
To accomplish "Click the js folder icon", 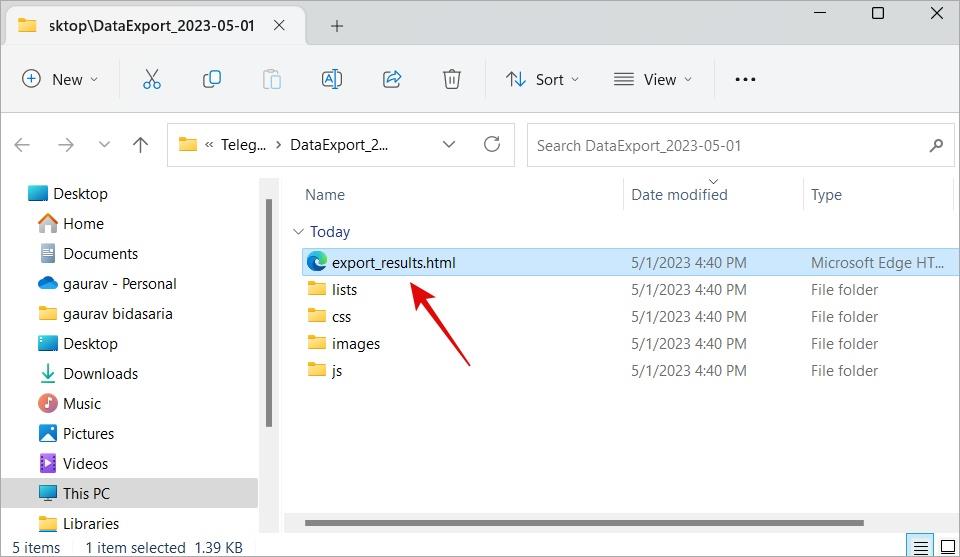I will tap(317, 370).
